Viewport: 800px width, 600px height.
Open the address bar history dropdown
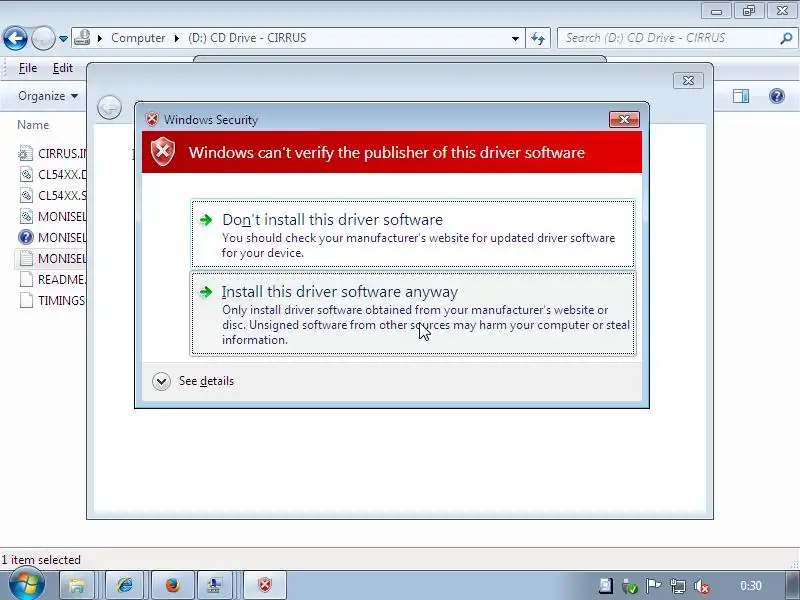515,38
